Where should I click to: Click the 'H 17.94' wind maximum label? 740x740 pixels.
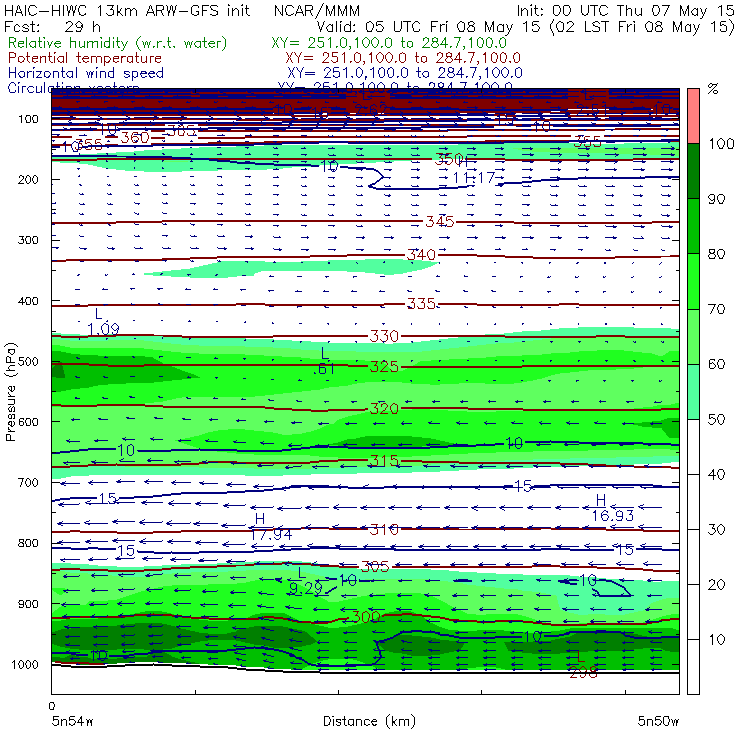pyautogui.click(x=270, y=527)
